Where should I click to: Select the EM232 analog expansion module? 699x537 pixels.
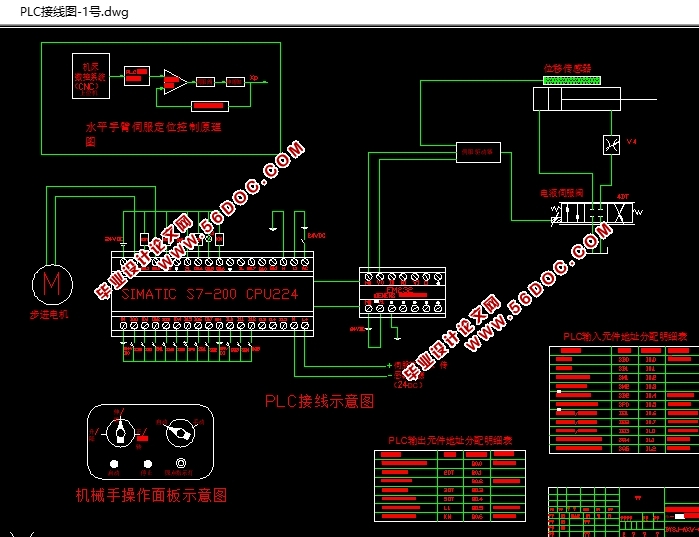pyautogui.click(x=402, y=292)
